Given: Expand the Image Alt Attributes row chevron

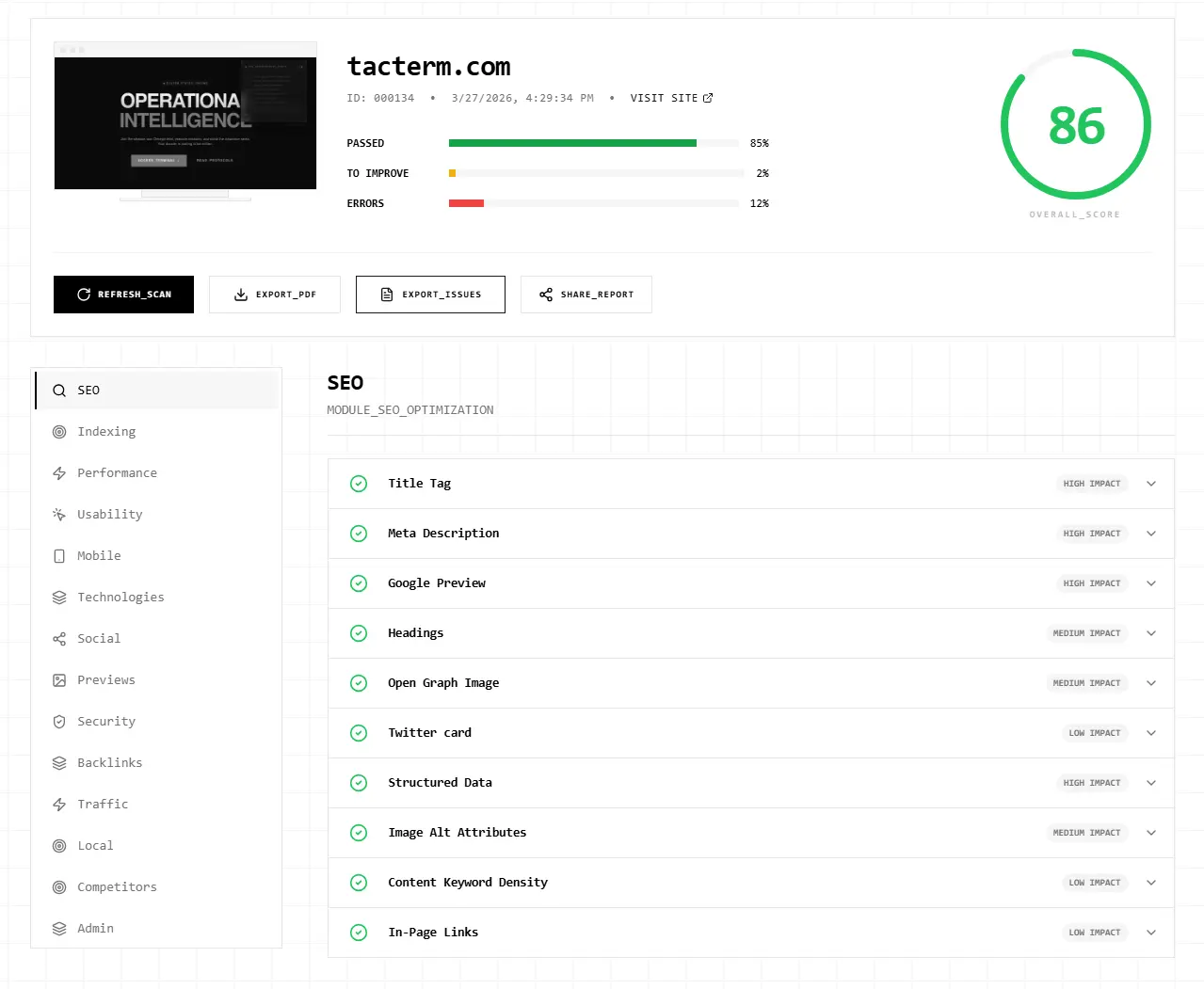Looking at the screenshot, I should point(1151,833).
